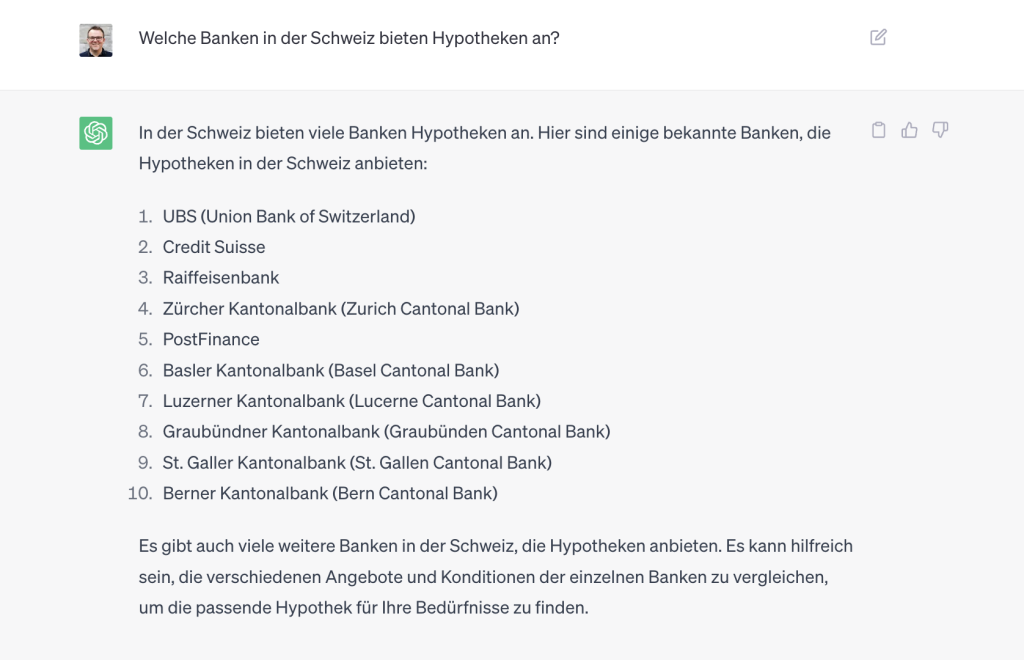
Task: Click the user profile photo
Action: pos(96,40)
